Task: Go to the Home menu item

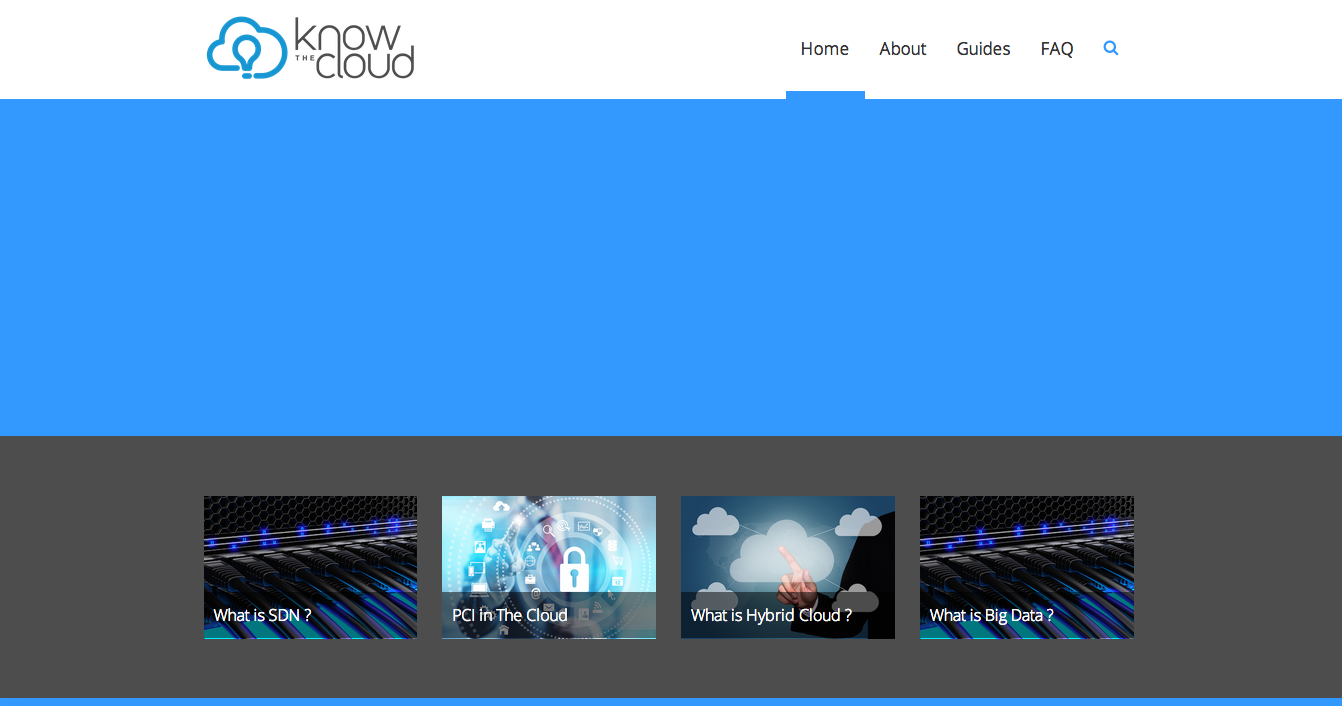Action: coord(824,49)
